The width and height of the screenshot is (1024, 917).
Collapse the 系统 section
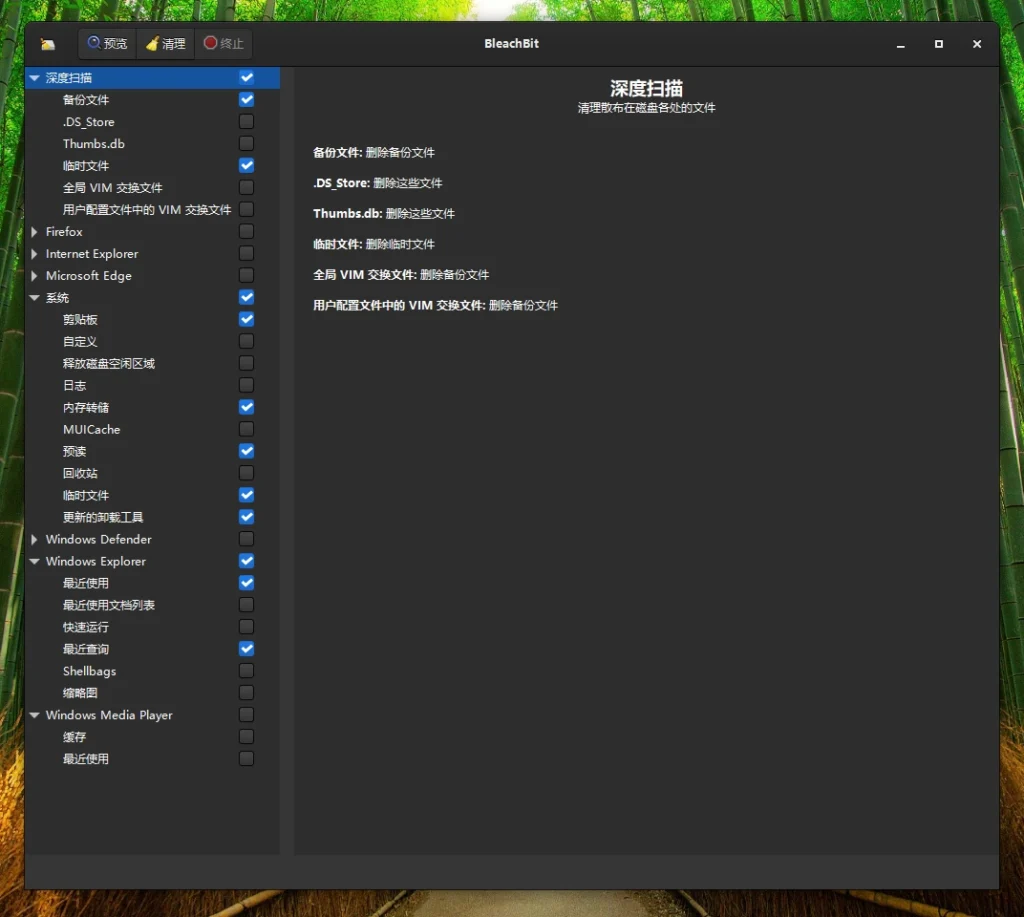[x=35, y=298]
